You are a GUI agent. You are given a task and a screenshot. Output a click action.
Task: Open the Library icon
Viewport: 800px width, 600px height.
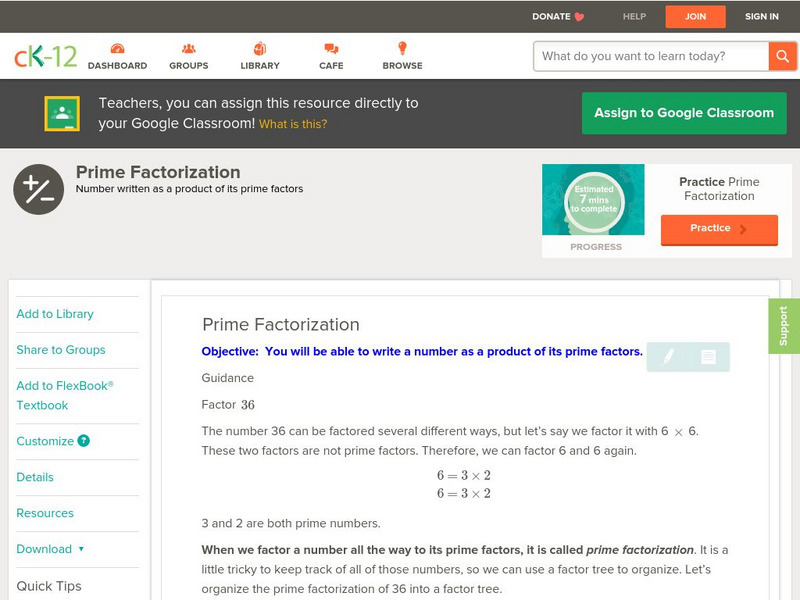point(260,49)
